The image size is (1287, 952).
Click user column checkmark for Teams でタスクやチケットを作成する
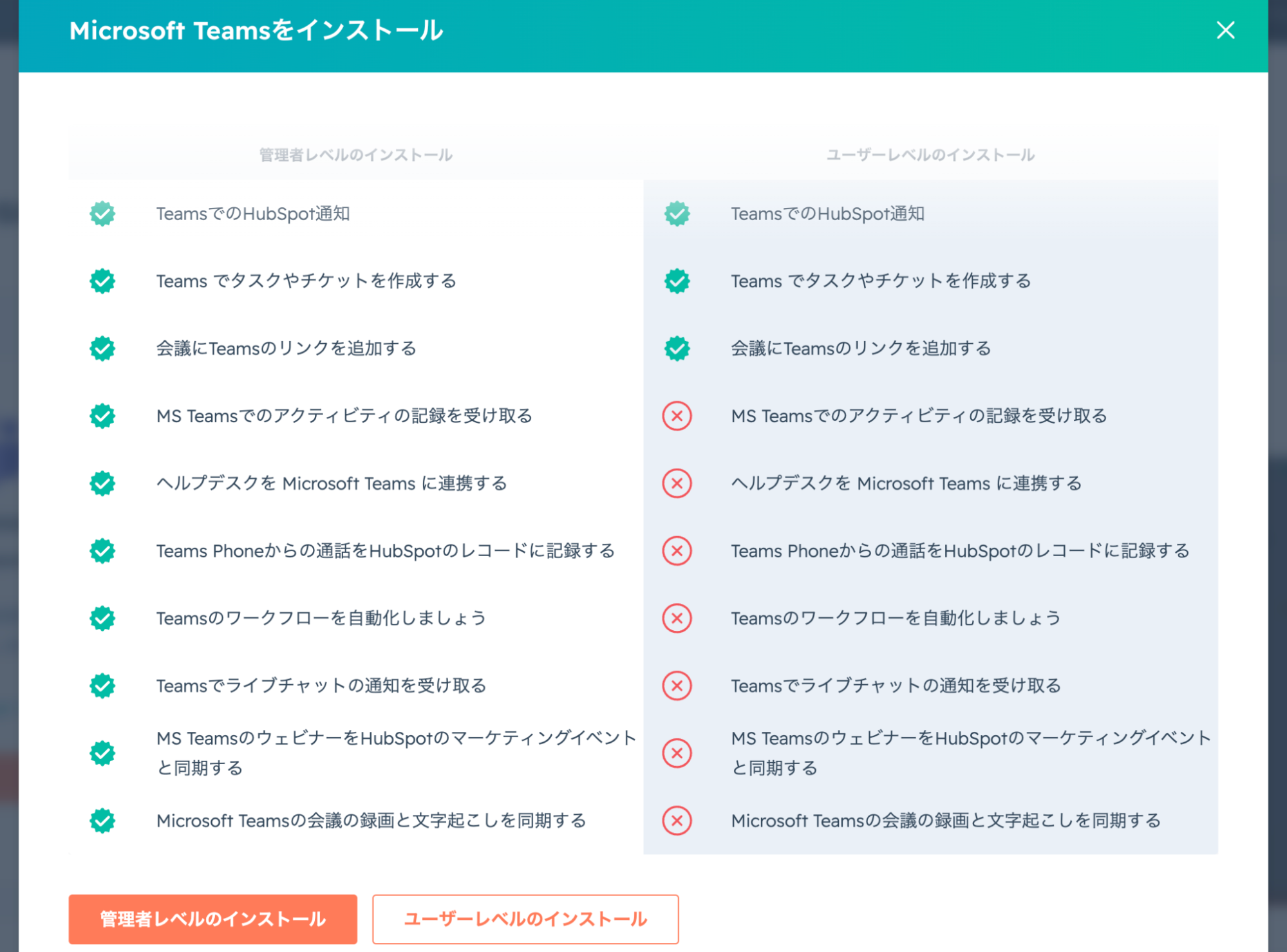tap(677, 281)
